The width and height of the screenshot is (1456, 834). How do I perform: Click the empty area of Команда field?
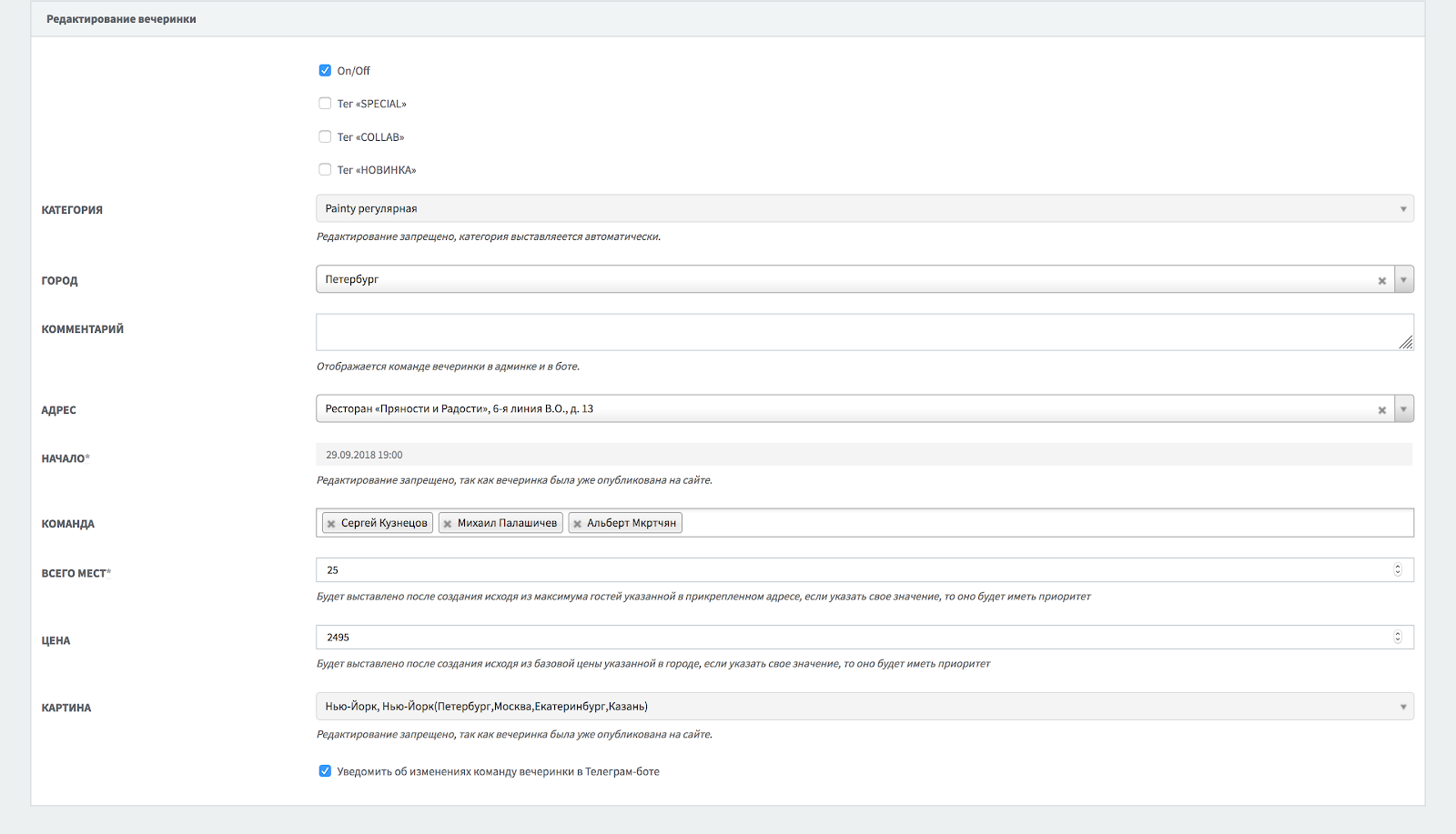1046,523
